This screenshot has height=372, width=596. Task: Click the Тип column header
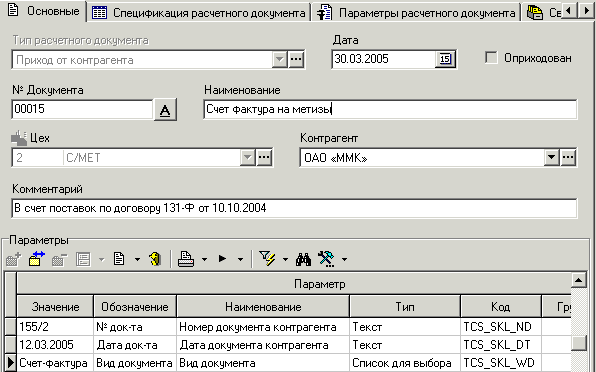click(405, 307)
